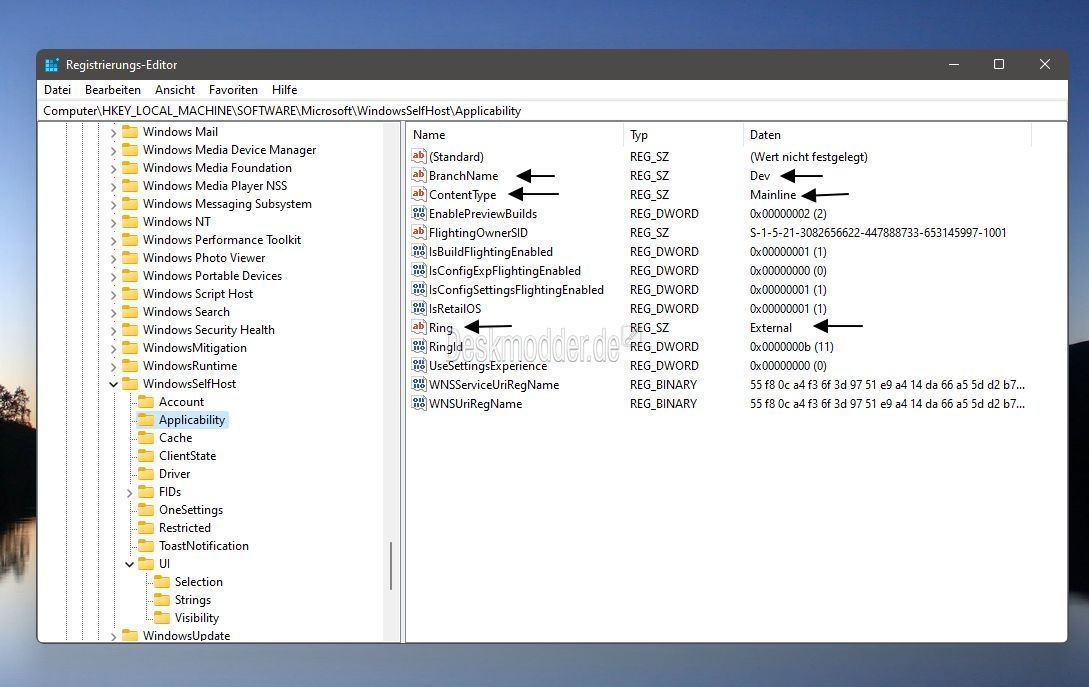Click the BranchName string value icon
This screenshot has height=687, width=1089.
[x=418, y=175]
